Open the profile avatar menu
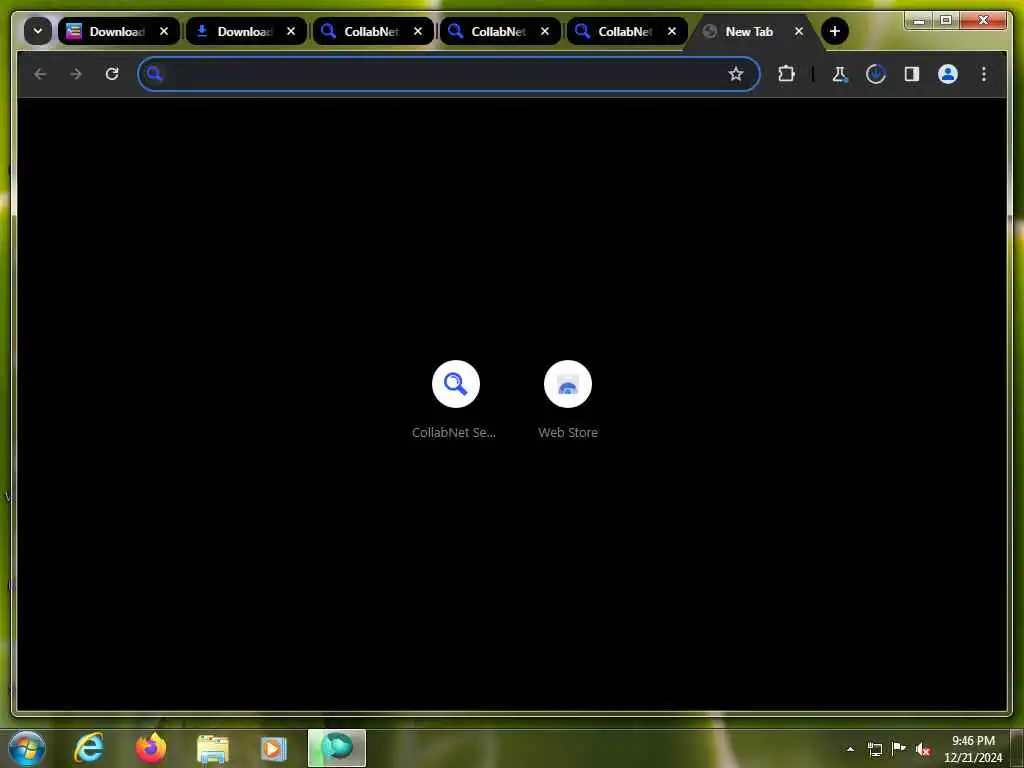This screenshot has width=1024, height=768. [948, 74]
